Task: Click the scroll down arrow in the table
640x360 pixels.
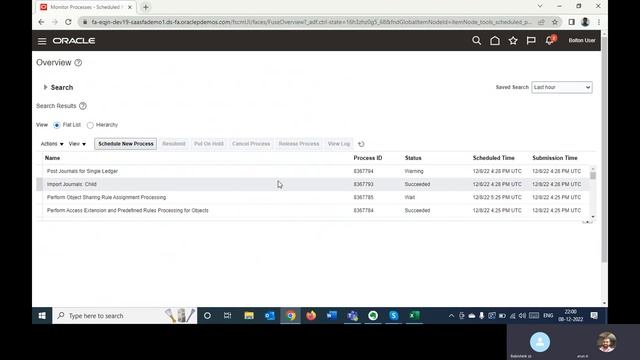Action: [593, 217]
